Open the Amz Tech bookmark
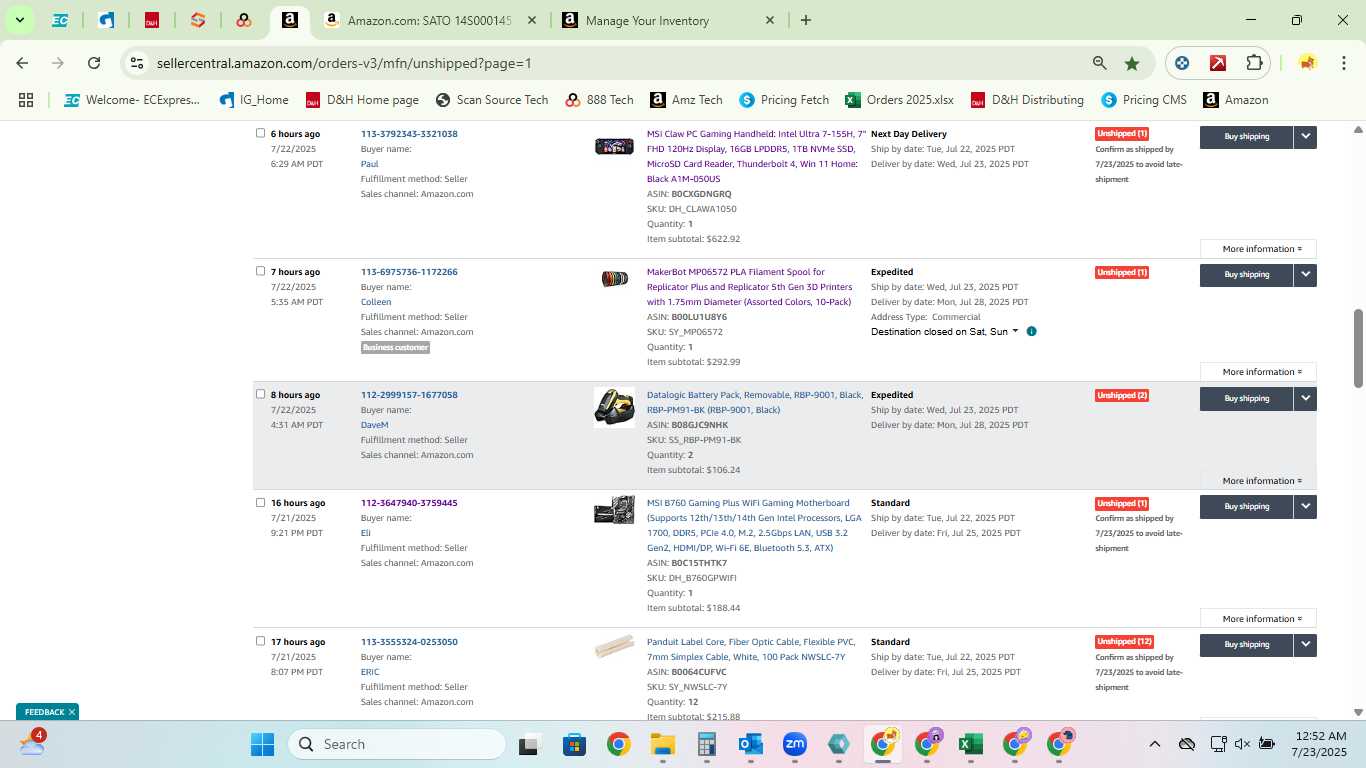1366x768 pixels. pyautogui.click(x=686, y=100)
